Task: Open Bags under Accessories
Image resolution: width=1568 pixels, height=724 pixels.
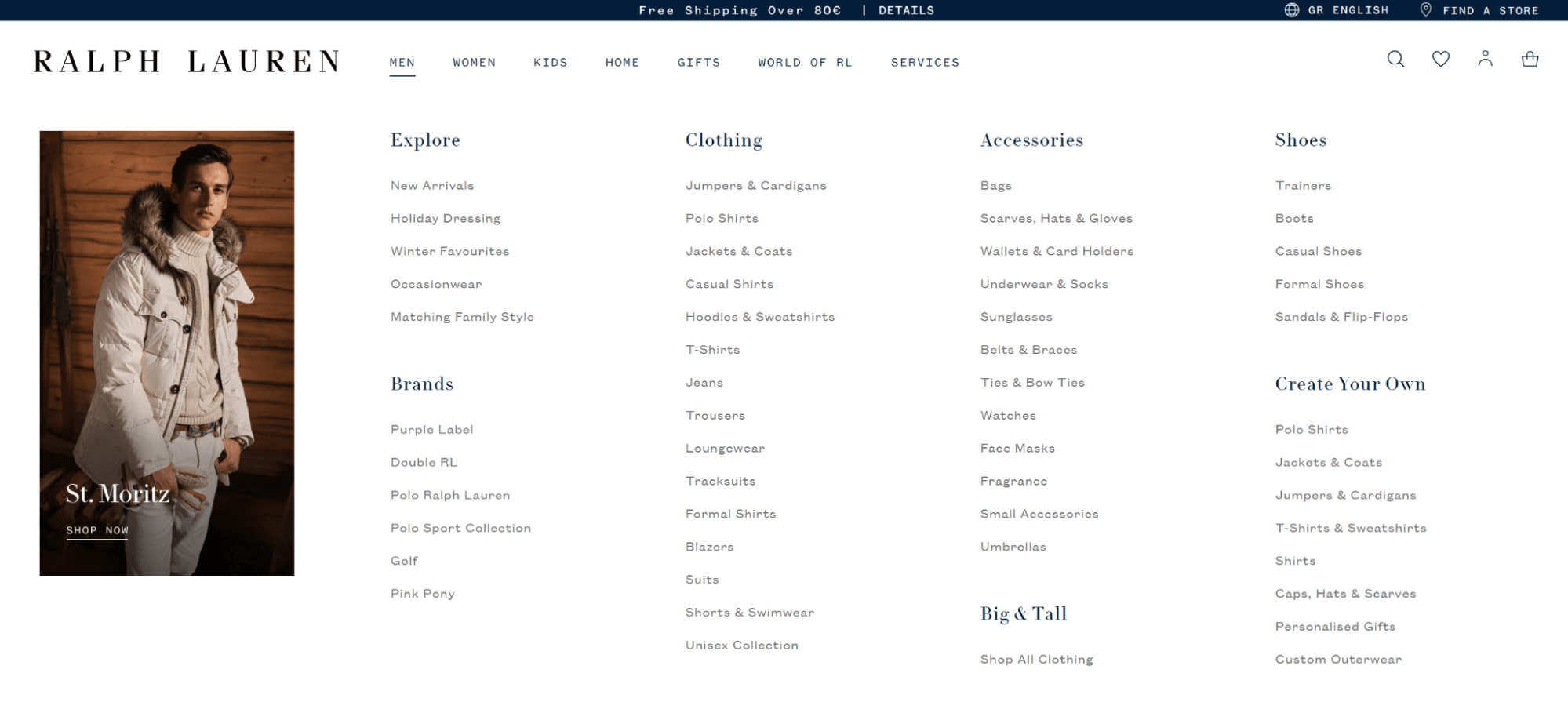Action: click(x=996, y=186)
